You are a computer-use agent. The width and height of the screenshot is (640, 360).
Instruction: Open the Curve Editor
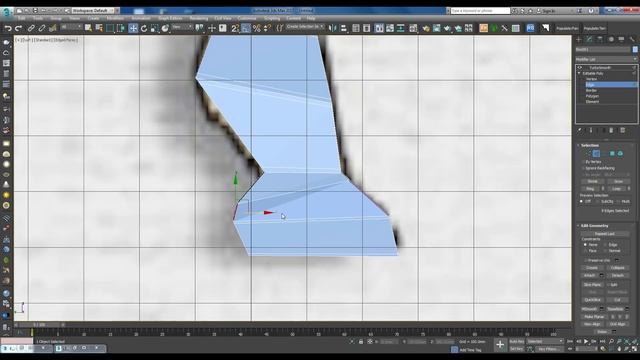390,28
